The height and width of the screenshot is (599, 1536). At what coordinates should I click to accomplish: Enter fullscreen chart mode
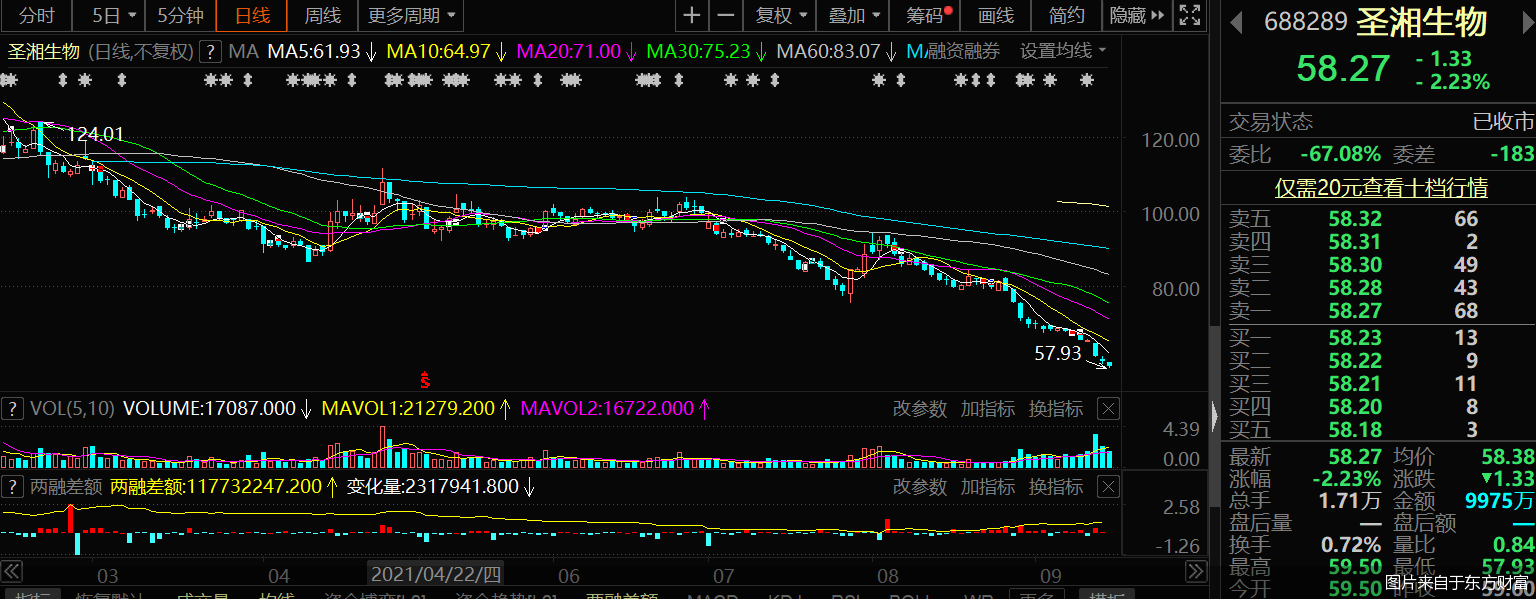tap(1189, 16)
